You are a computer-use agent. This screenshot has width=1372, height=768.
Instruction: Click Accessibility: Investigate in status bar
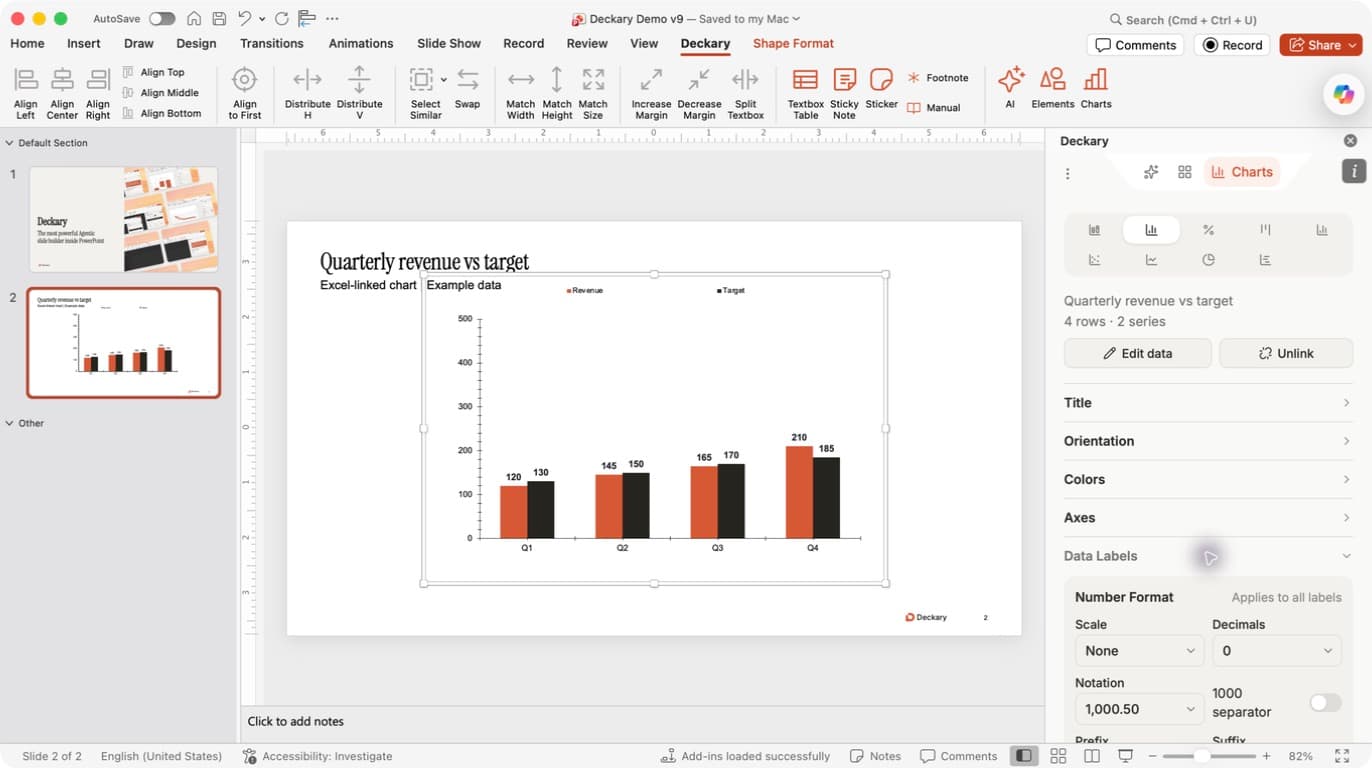(x=317, y=756)
